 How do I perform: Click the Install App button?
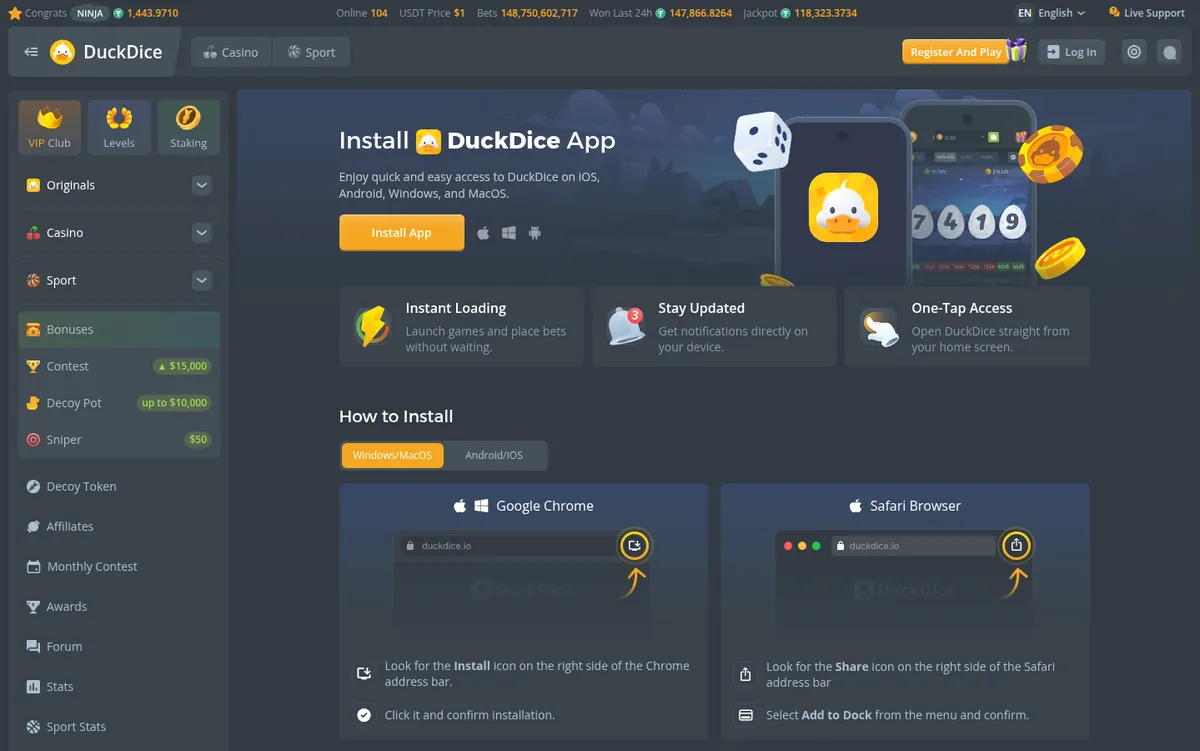(401, 232)
